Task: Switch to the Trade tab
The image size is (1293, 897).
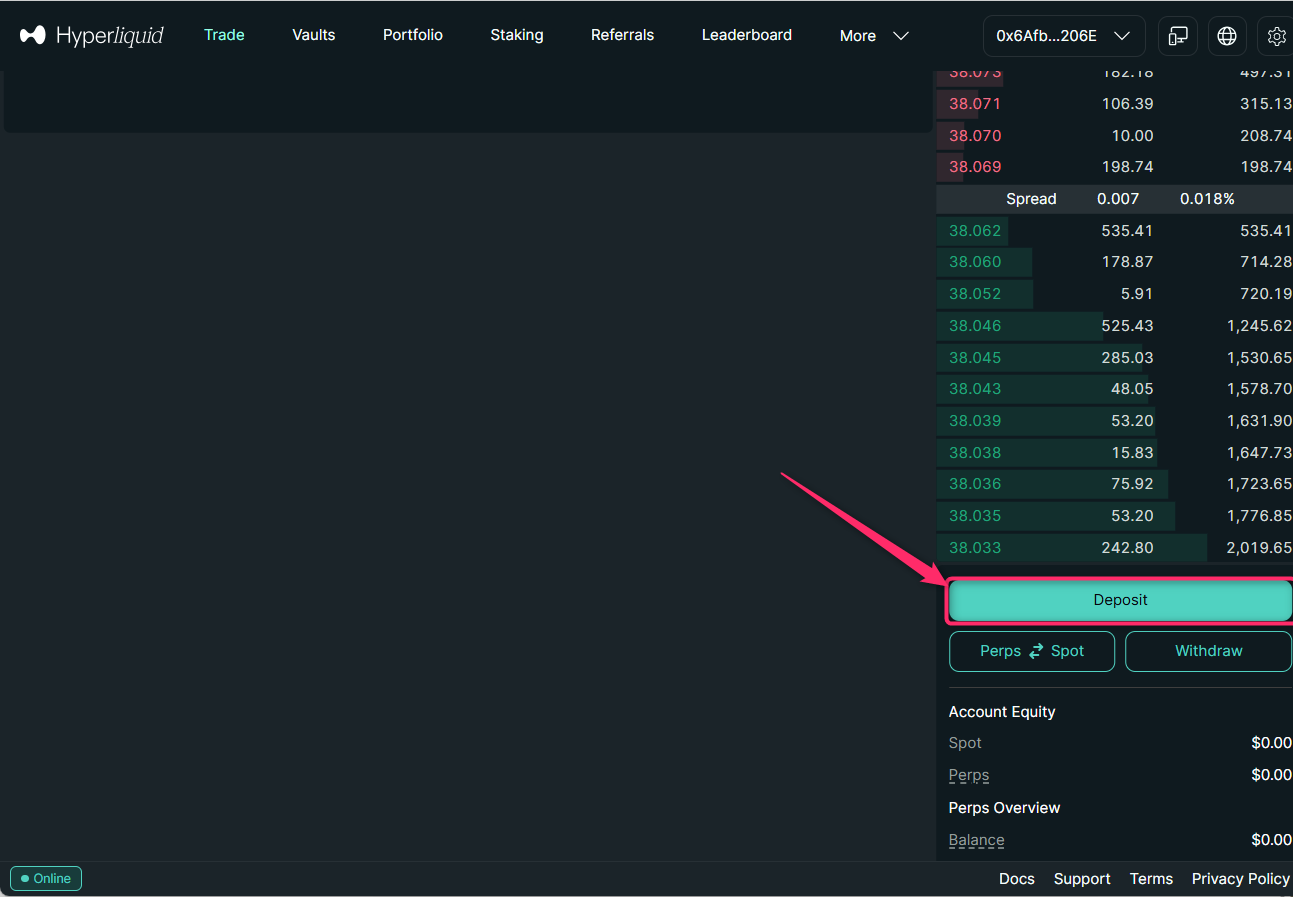Action: [224, 35]
